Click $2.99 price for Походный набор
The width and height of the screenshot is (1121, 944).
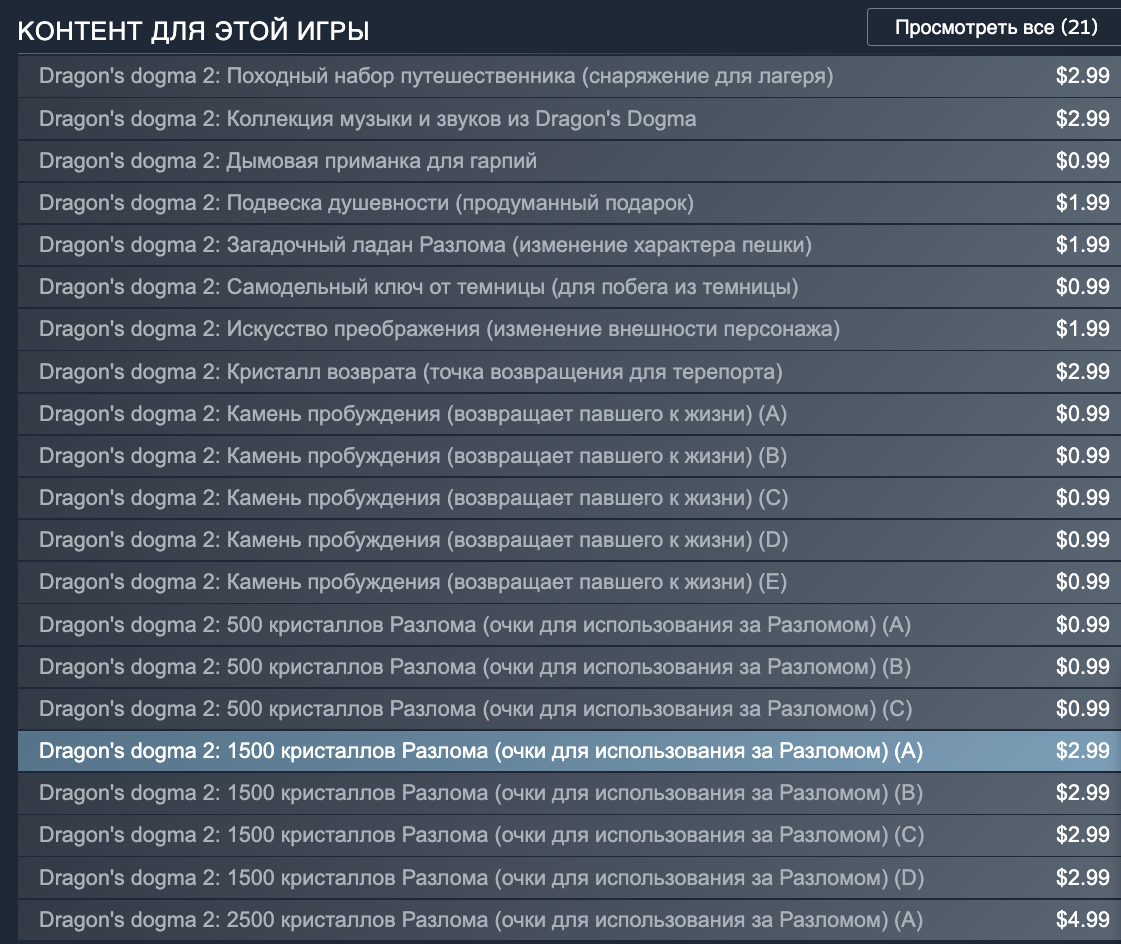pyautogui.click(x=1082, y=76)
